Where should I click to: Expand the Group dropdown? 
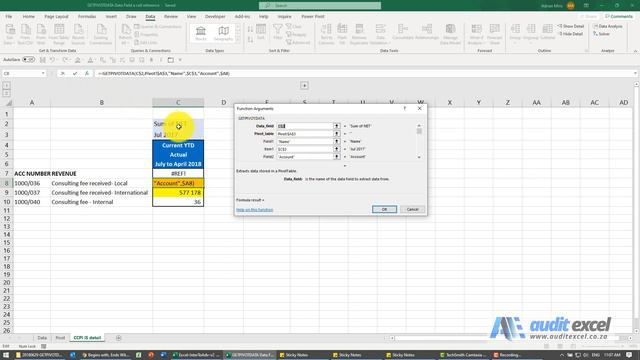515,43
